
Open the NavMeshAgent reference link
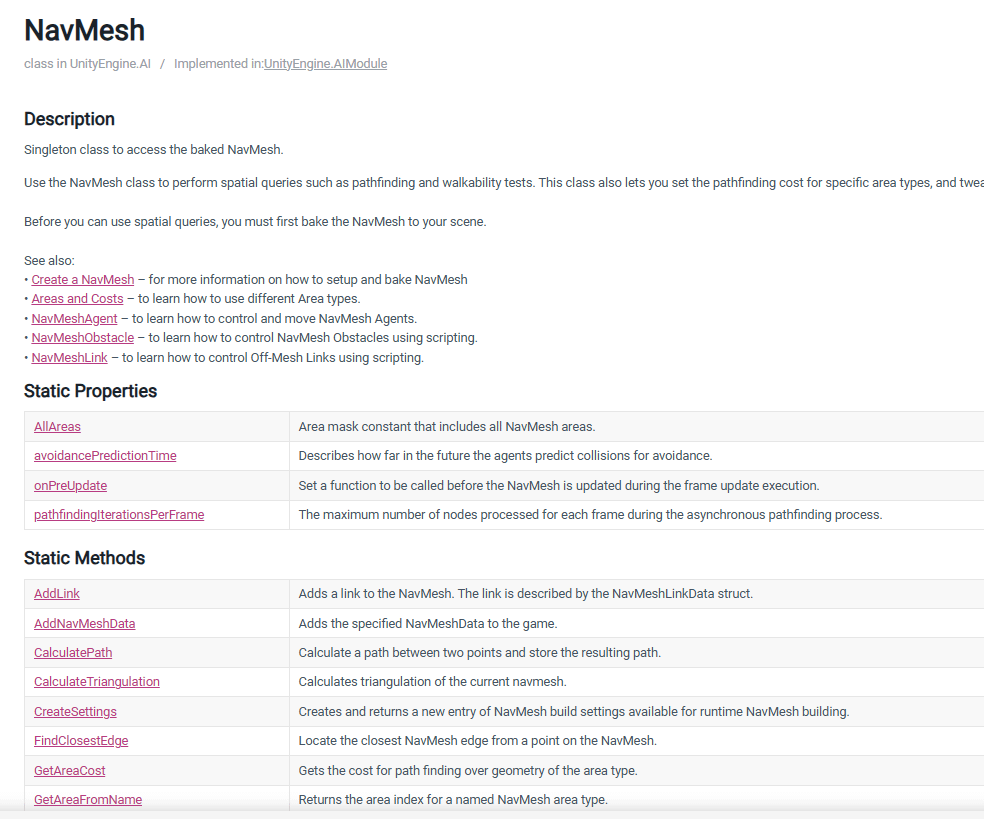pos(74,319)
